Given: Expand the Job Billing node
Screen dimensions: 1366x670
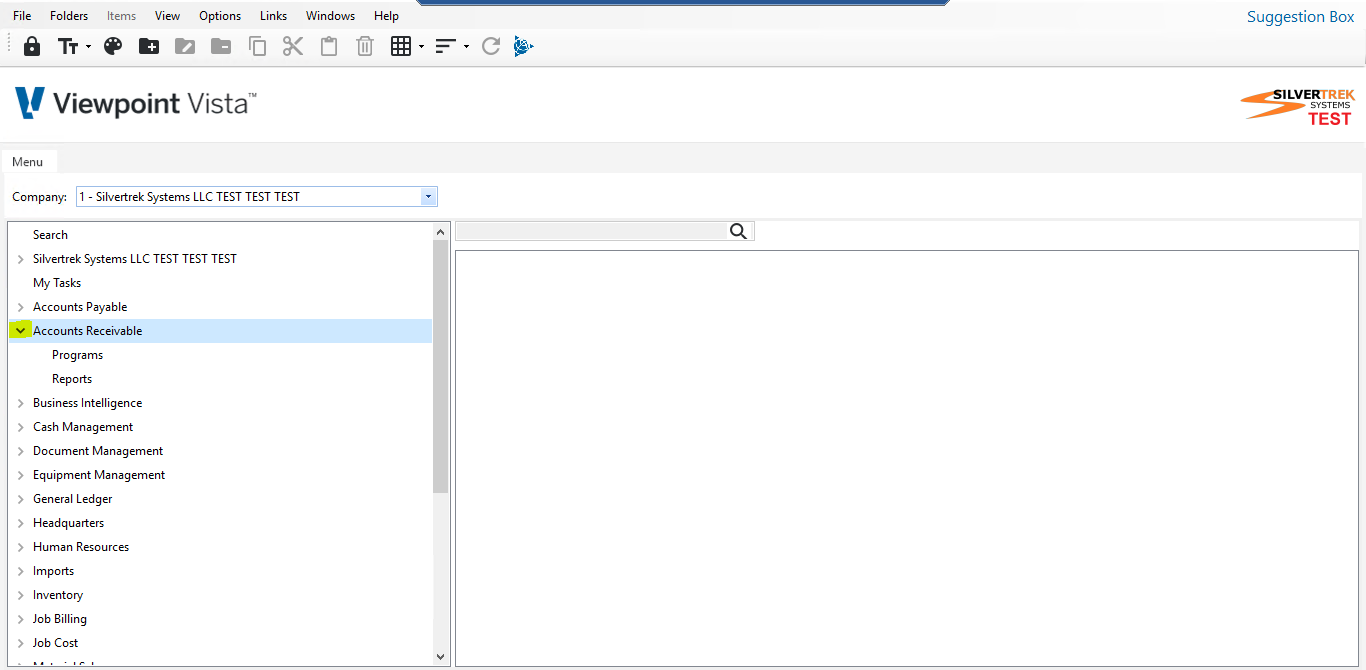Looking at the screenshot, I should tap(20, 619).
